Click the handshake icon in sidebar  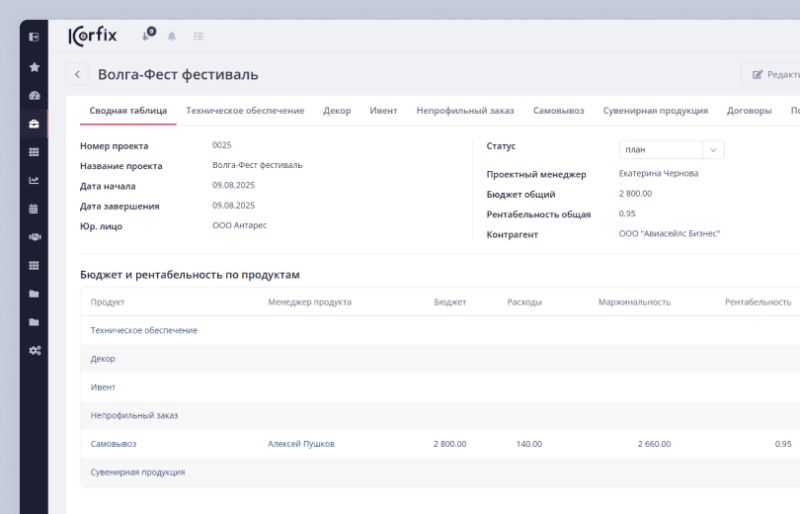[34, 237]
